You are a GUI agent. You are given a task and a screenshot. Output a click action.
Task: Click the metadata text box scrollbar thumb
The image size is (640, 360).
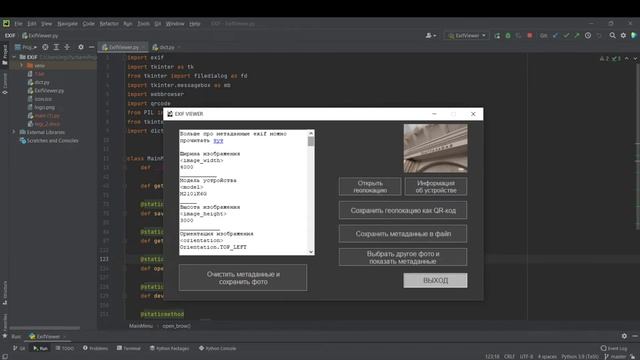point(311,142)
